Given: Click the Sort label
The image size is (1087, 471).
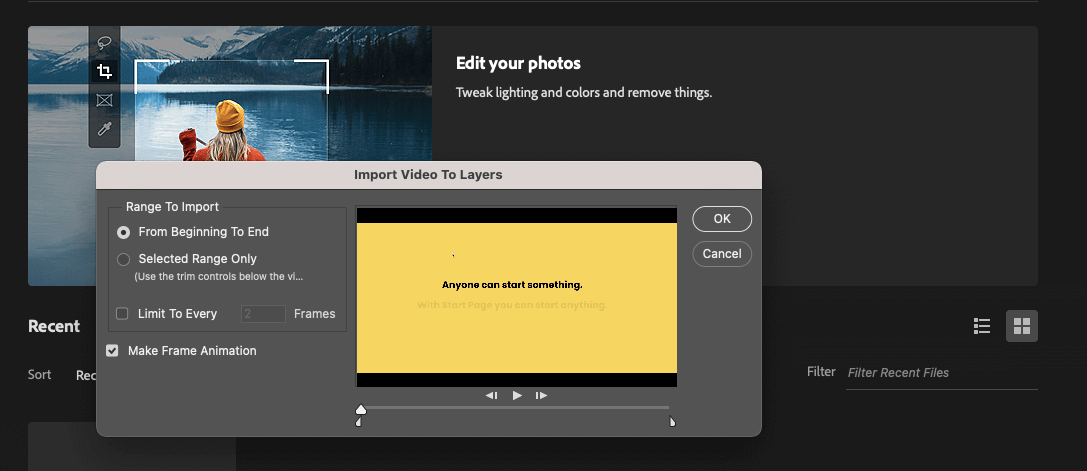Looking at the screenshot, I should point(40,375).
